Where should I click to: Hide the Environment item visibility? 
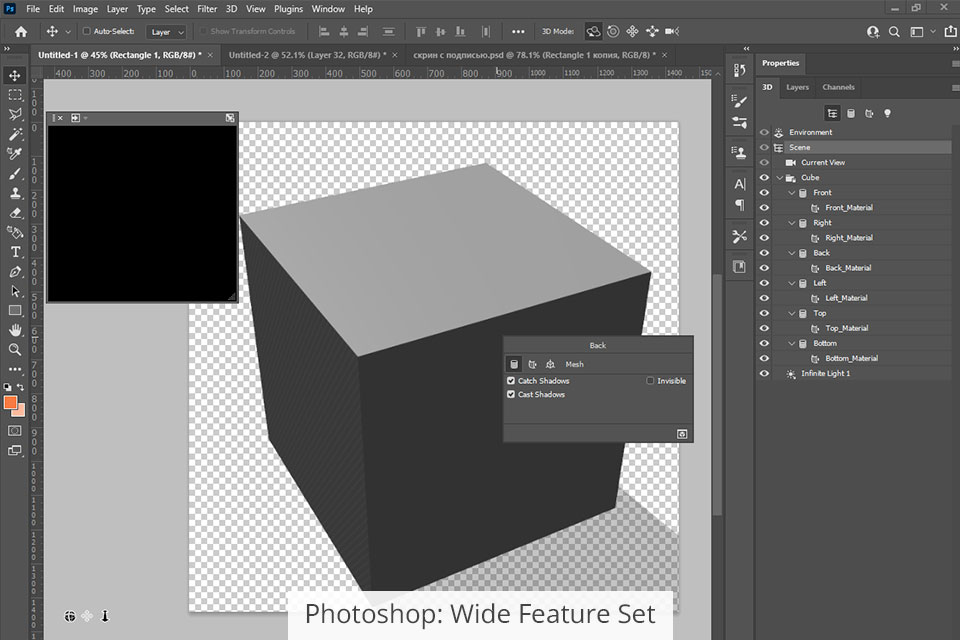764,132
